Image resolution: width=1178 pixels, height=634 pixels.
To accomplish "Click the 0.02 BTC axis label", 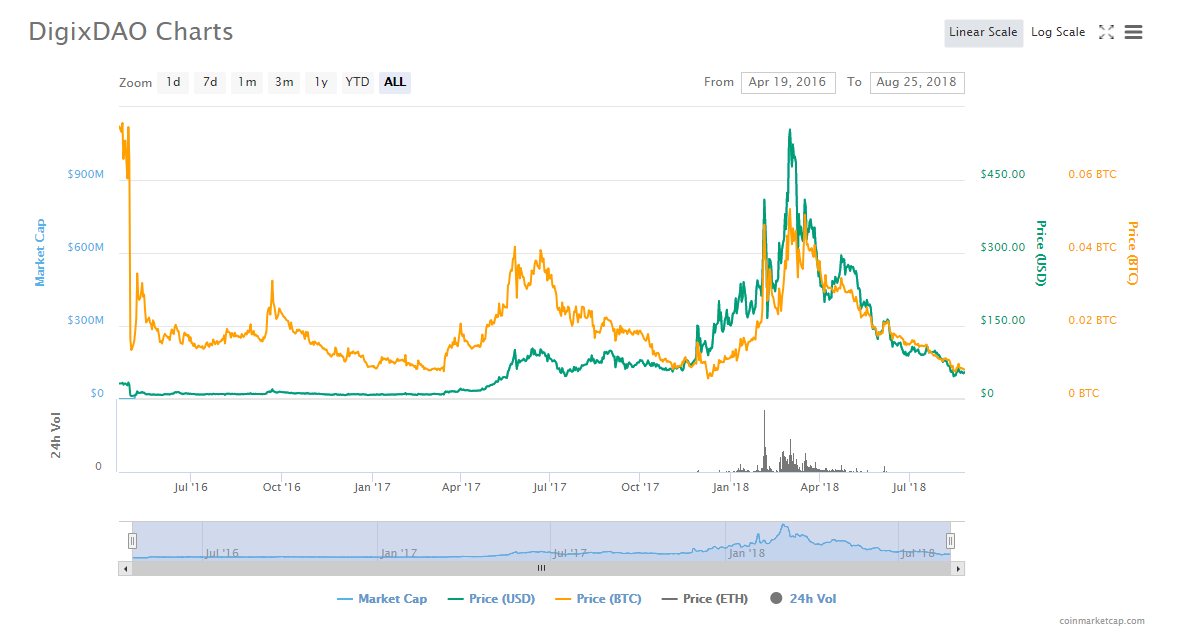I will tap(1092, 320).
